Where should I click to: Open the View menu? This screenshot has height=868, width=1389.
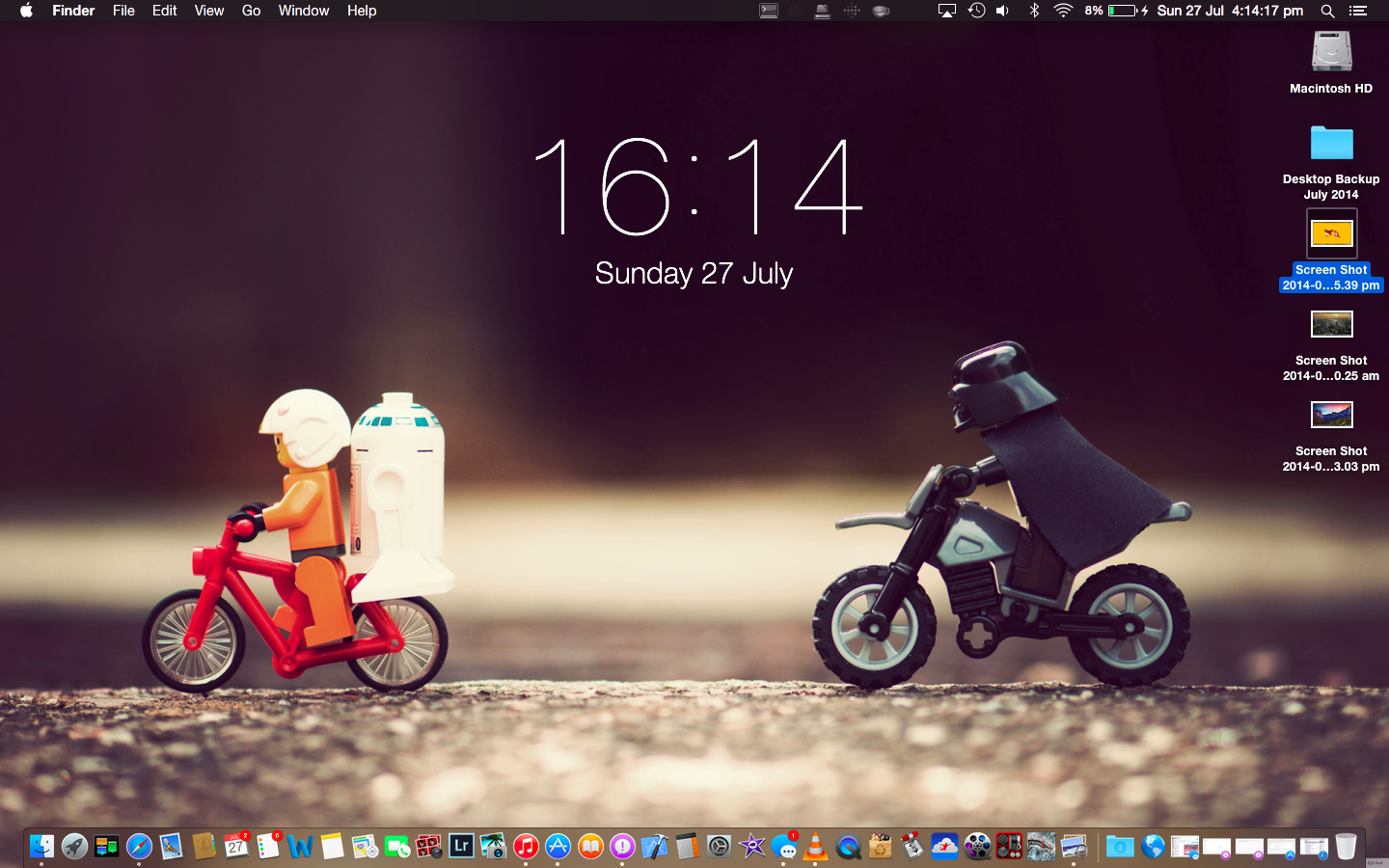click(209, 11)
